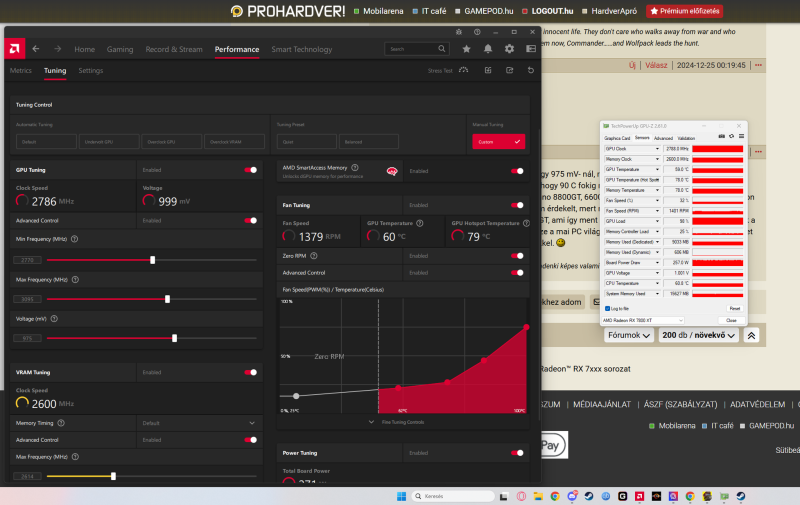Click the Custom manual tuning button
This screenshot has width=800, height=505.
(498, 142)
